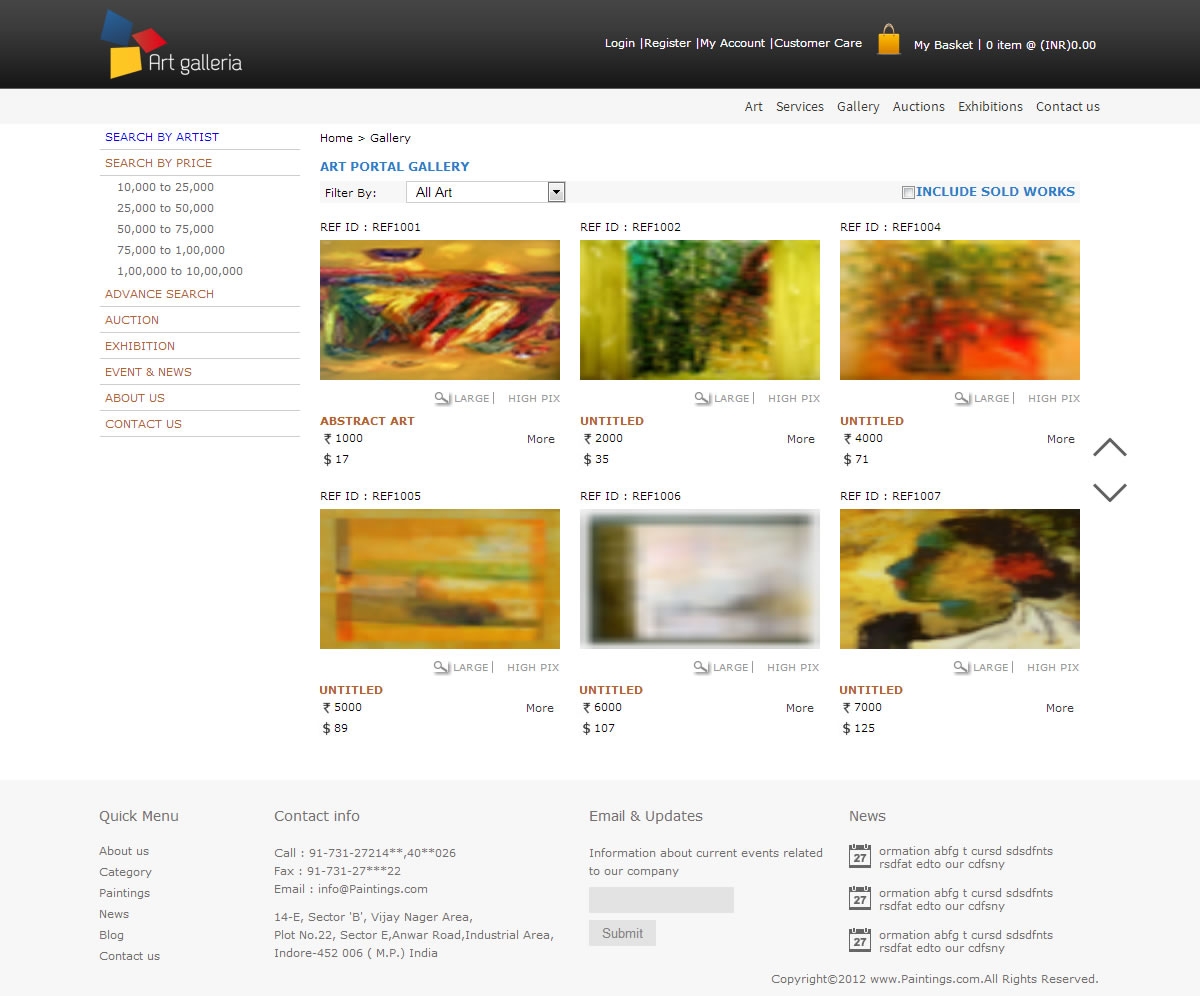Open the REF1007 portrait painting thumbnail
Viewport: 1200px width, 996px height.
click(960, 579)
